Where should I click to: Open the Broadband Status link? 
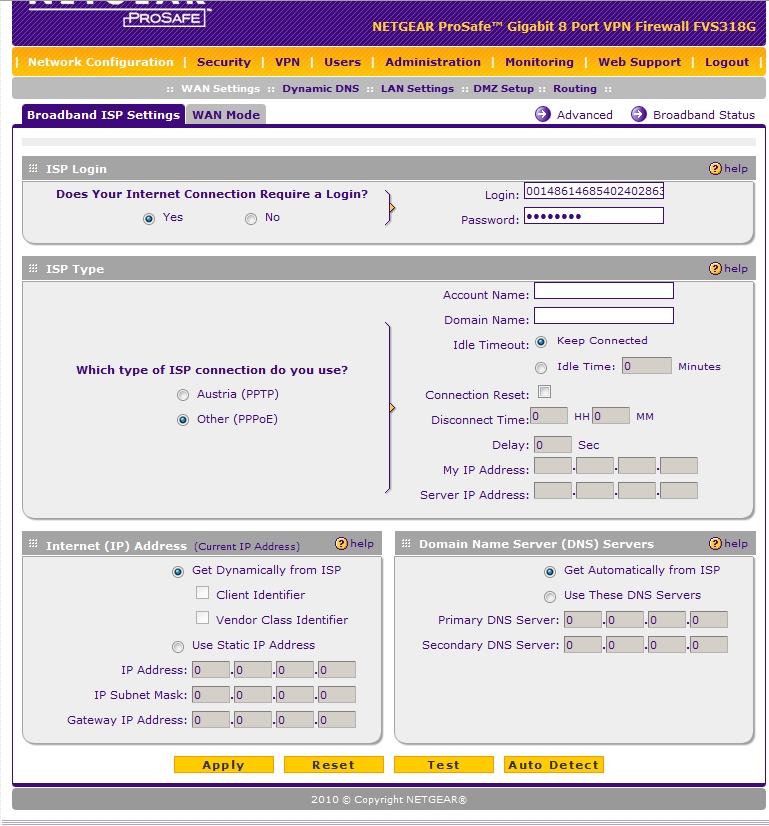[704, 115]
